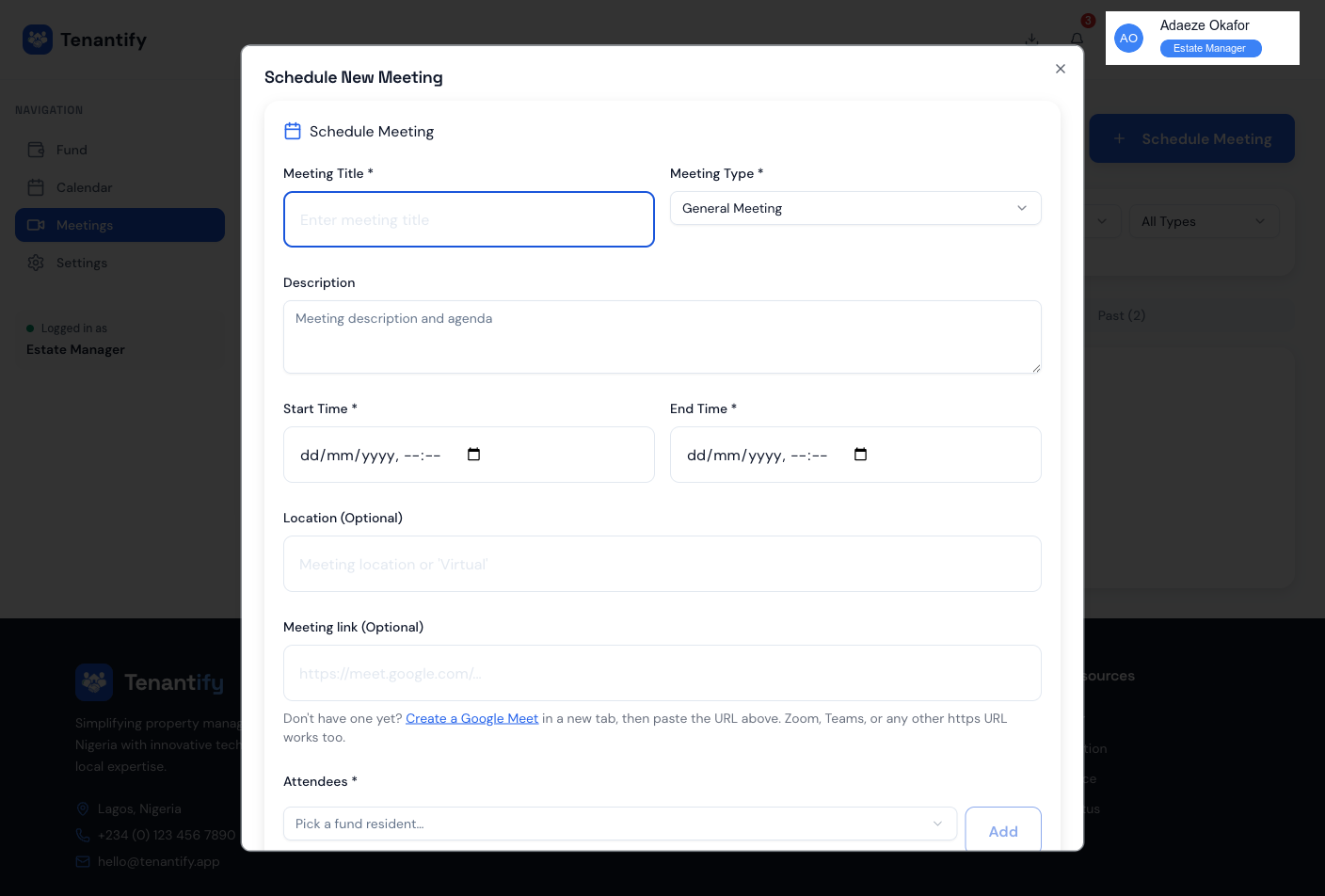
Task: Select Meetings in the sidebar navigation
Action: pyautogui.click(x=120, y=225)
